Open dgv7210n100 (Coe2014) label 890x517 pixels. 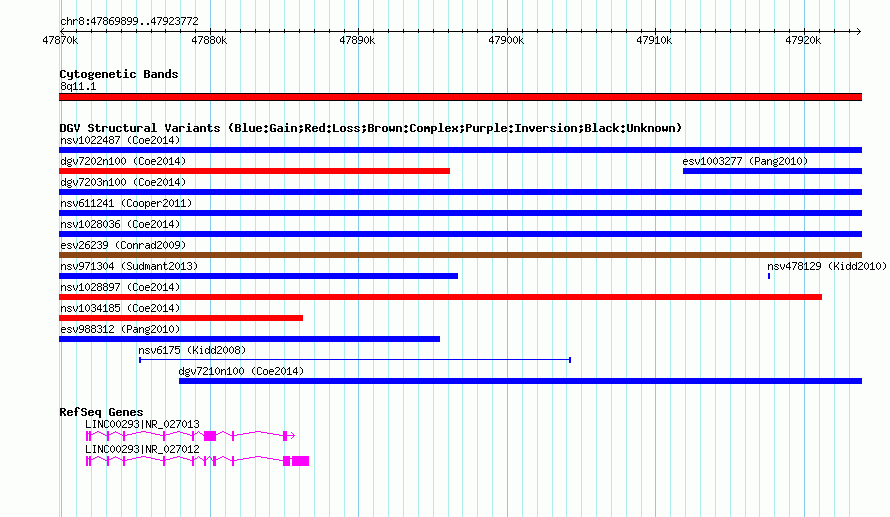tap(241, 371)
